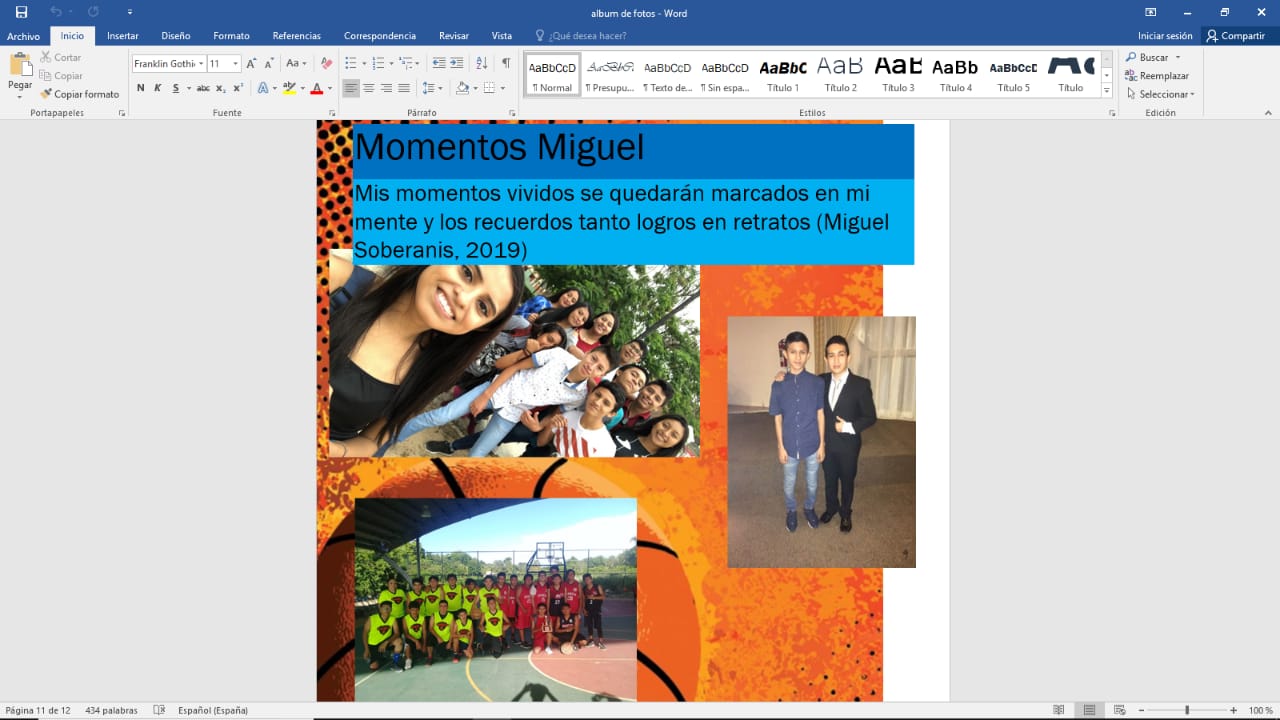Click the Copiar formato paintbrush button
This screenshot has height=720, width=1280.
click(79, 94)
